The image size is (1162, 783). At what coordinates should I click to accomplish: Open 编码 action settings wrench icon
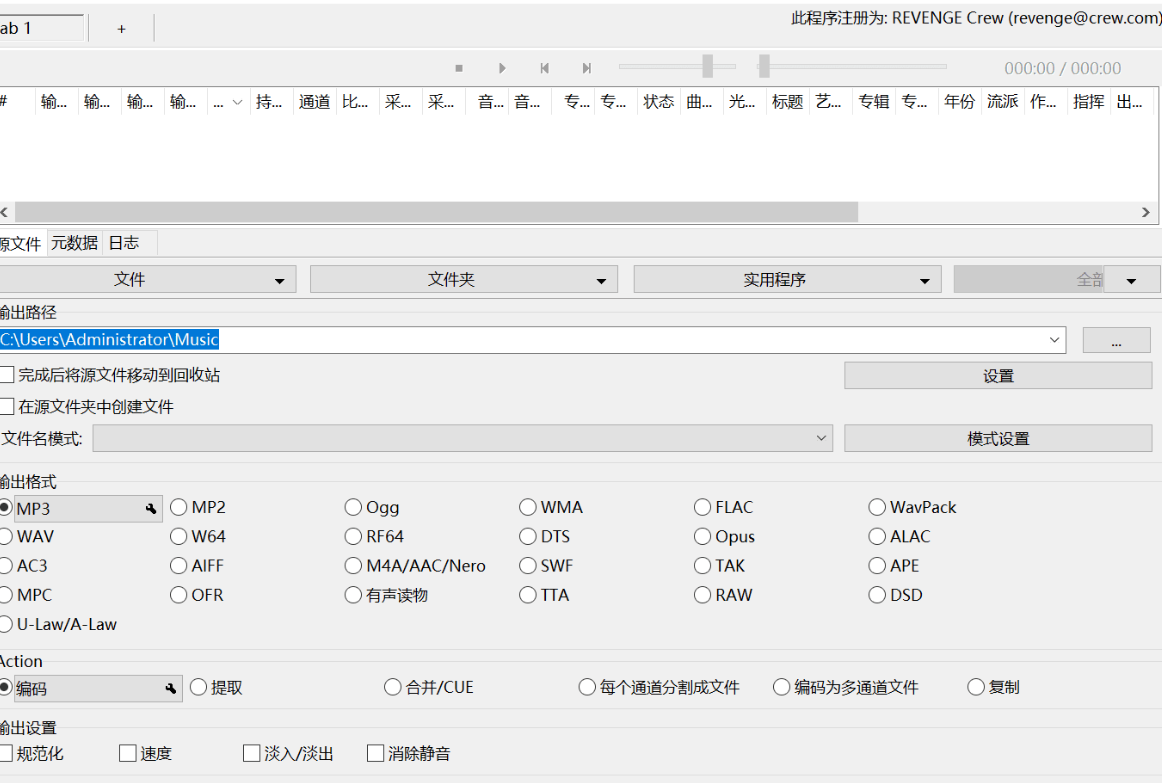pyautogui.click(x=171, y=688)
